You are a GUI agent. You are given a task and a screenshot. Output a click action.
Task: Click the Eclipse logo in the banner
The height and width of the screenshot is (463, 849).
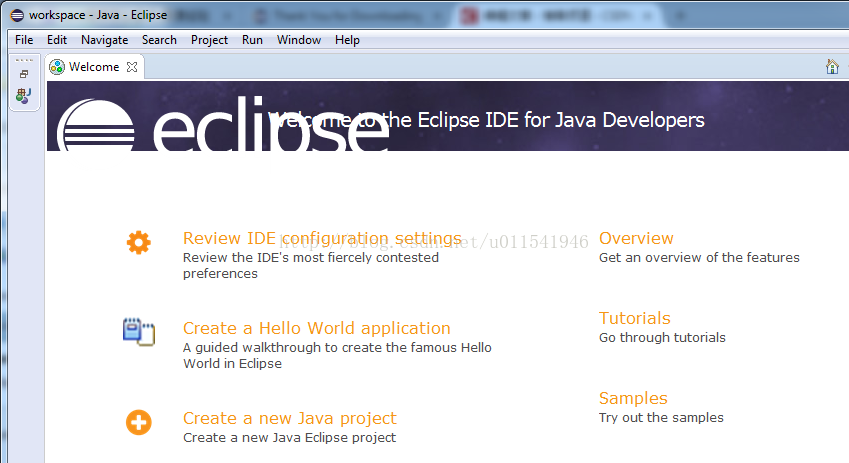[96, 125]
